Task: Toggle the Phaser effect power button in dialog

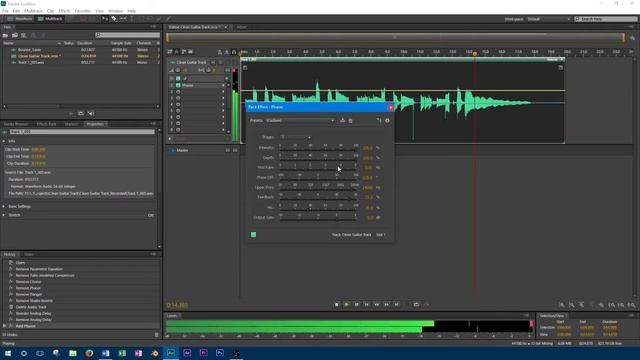Action: click(253, 235)
